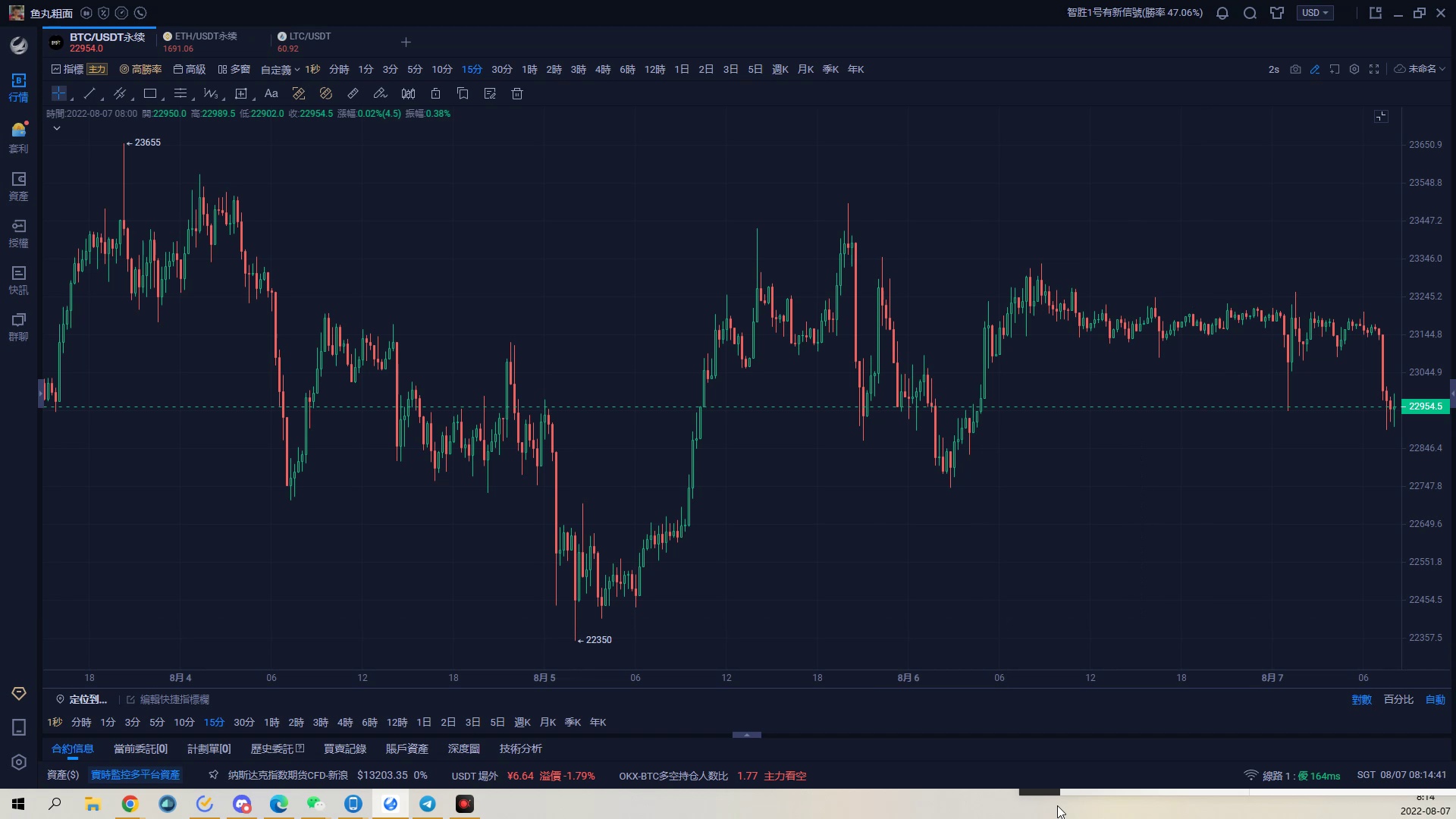Screen dimensions: 1456x819
Task: Enter fullscreen chart mode
Action: coord(1374,69)
